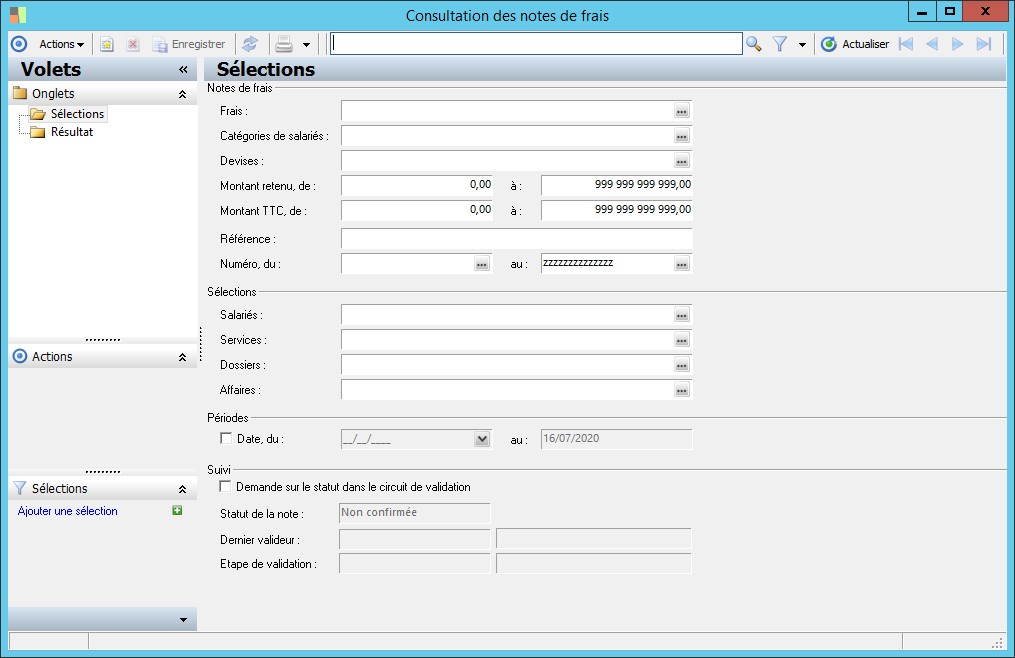1015x658 pixels.
Task: Click the green plus next to Ajouter une sélection
Action: [x=177, y=511]
